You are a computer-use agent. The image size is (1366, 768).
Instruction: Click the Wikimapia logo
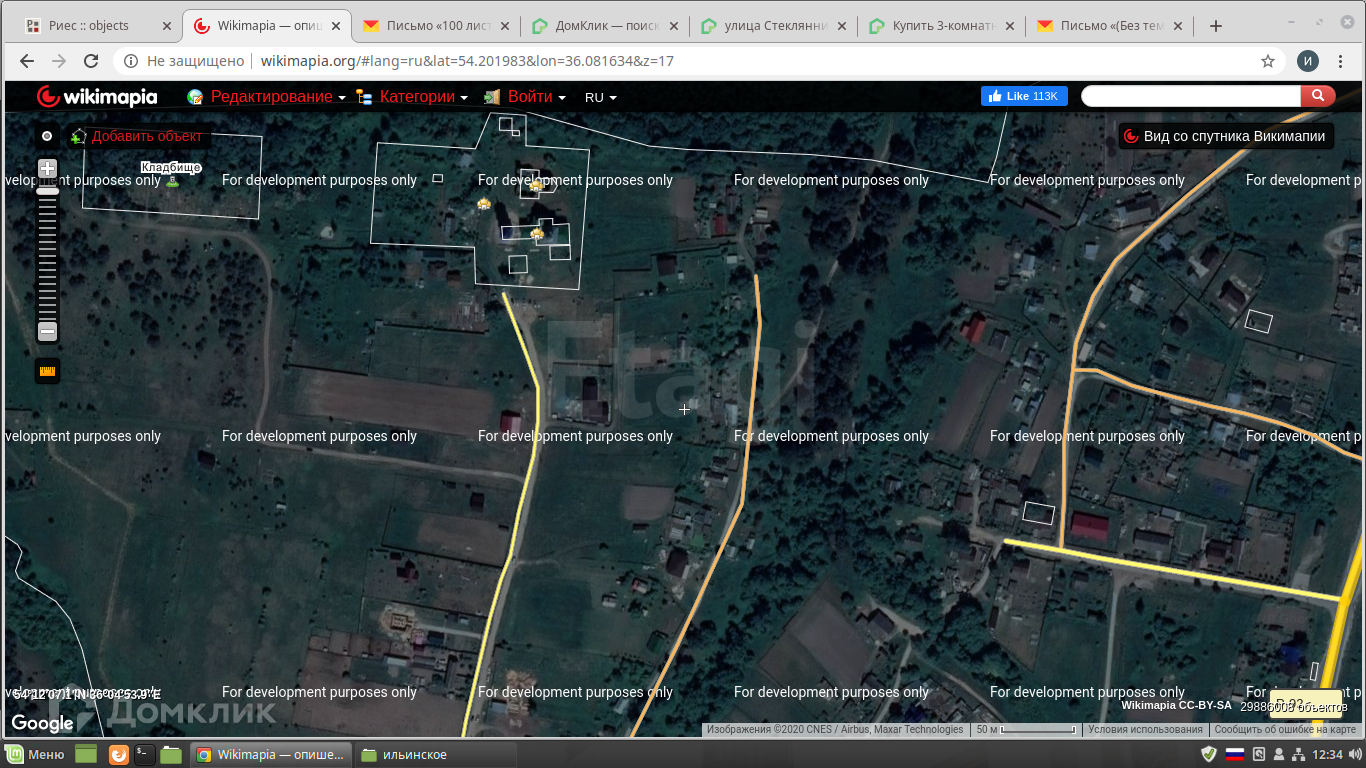97,97
